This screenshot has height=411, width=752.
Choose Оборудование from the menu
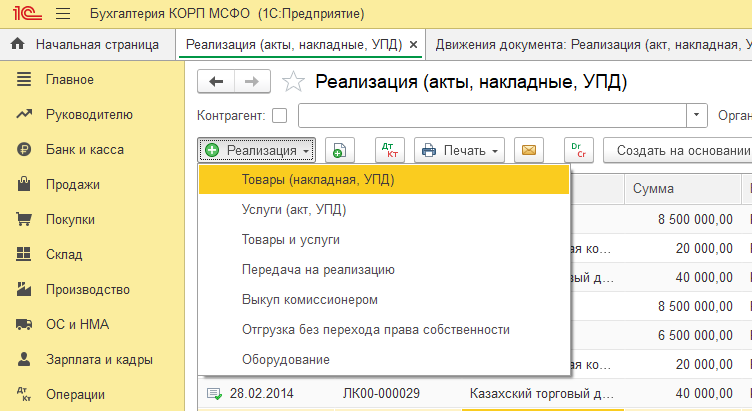click(384, 360)
